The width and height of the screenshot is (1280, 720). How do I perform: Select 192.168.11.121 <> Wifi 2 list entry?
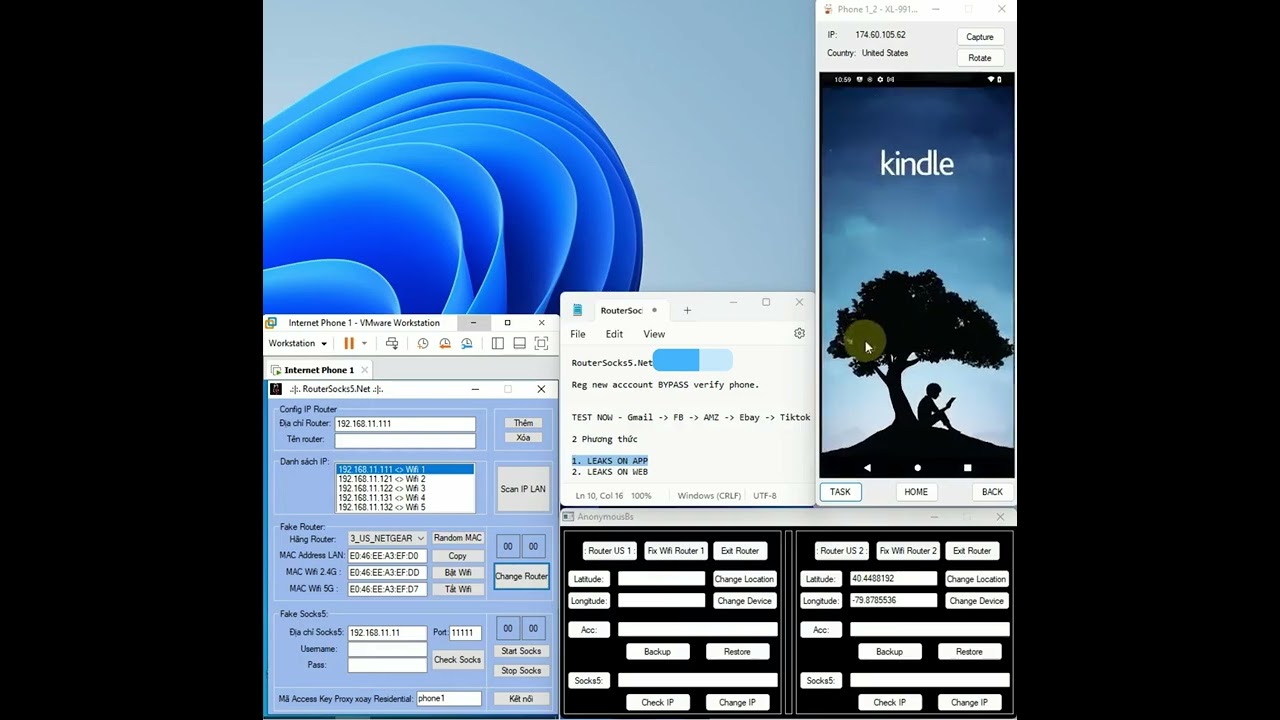click(x=405, y=479)
